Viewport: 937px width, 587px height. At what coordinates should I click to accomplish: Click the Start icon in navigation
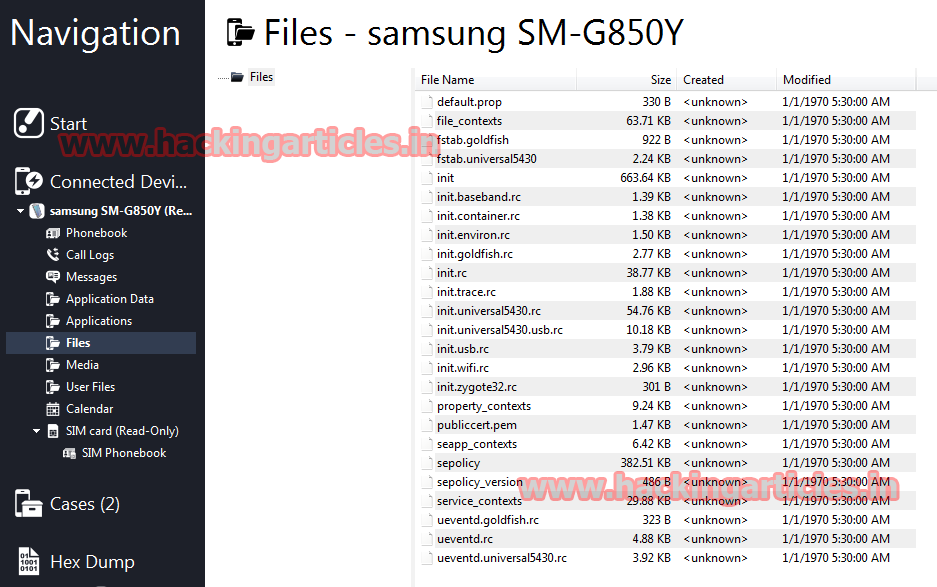click(x=29, y=123)
